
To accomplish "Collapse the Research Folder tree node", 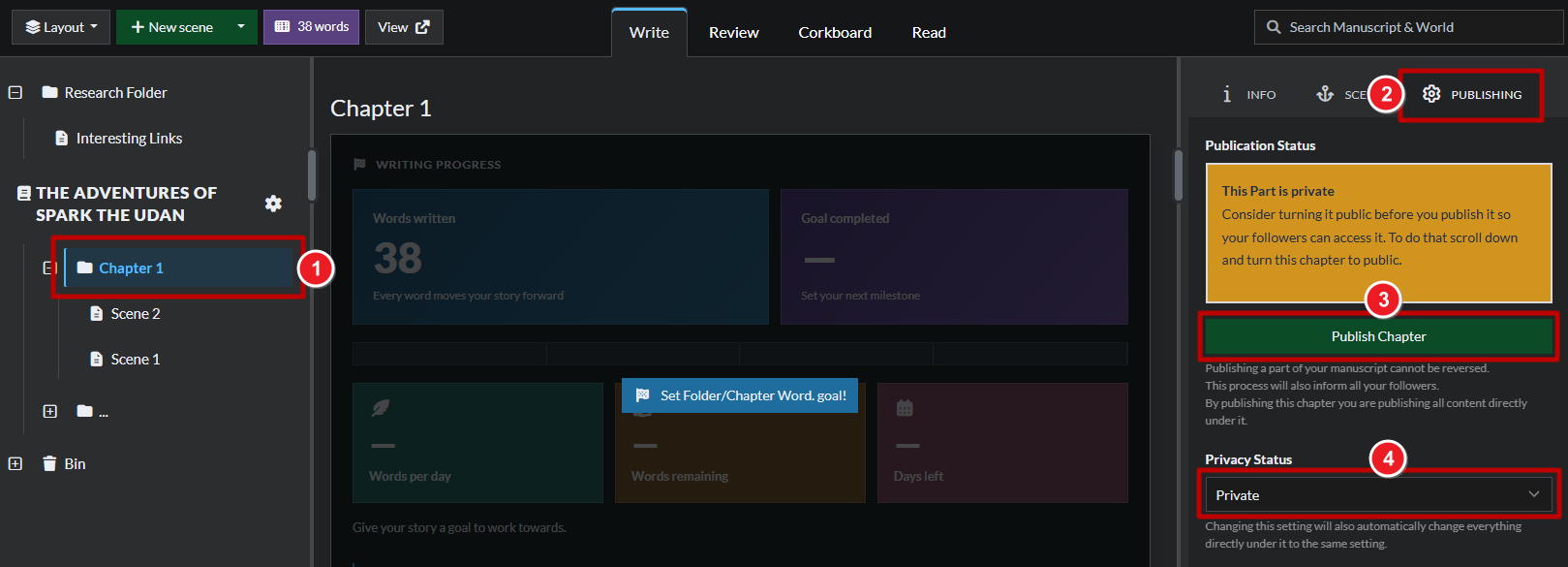I will point(15,92).
